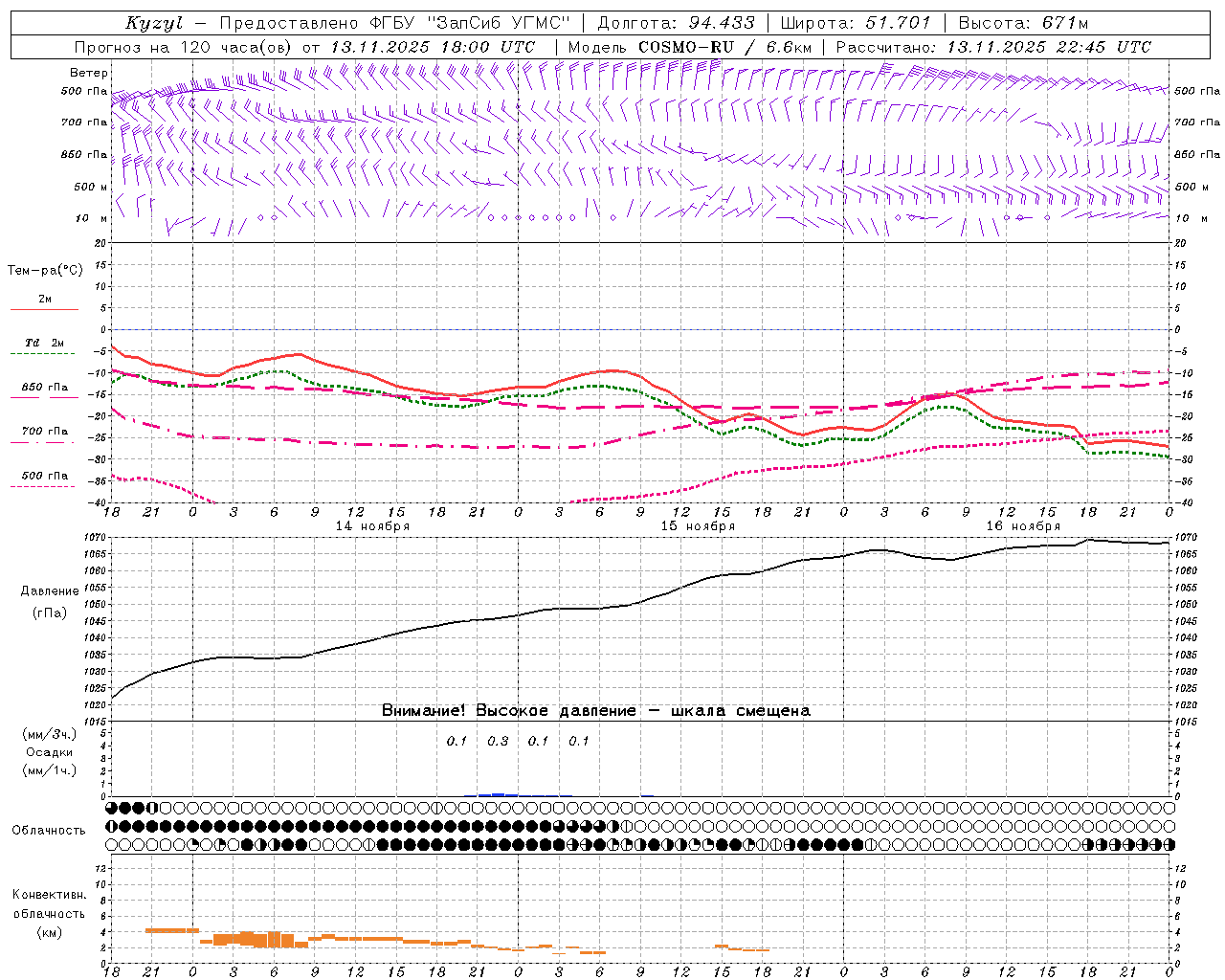Click the 16 ноября date label
Image resolution: width=1225 pixels, height=980 pixels.
[1023, 526]
